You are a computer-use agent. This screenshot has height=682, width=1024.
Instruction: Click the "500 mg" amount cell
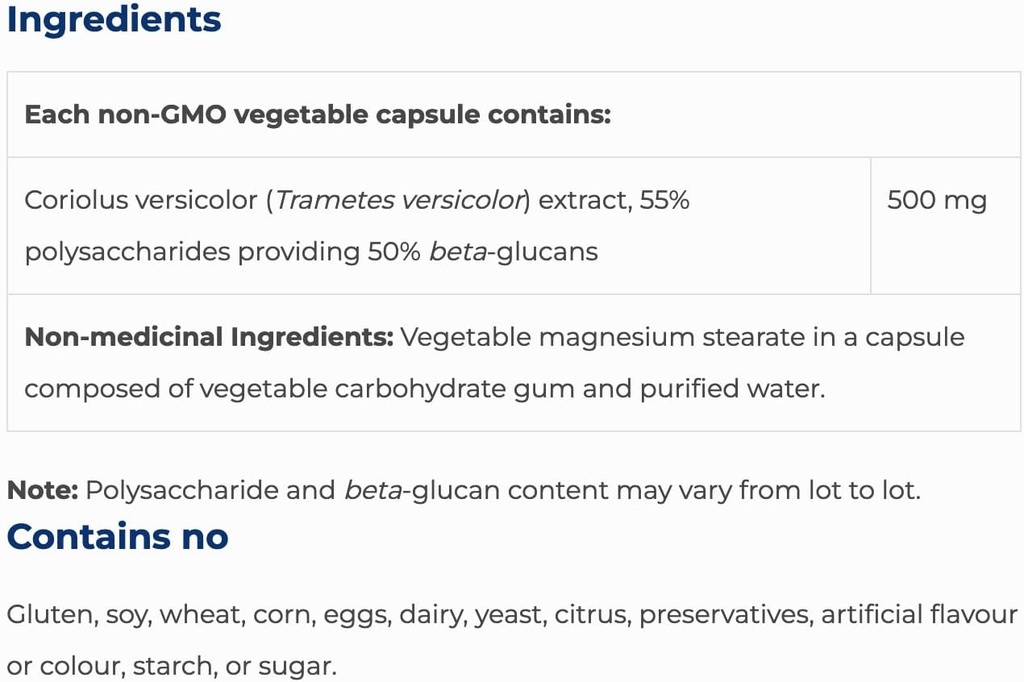(937, 200)
